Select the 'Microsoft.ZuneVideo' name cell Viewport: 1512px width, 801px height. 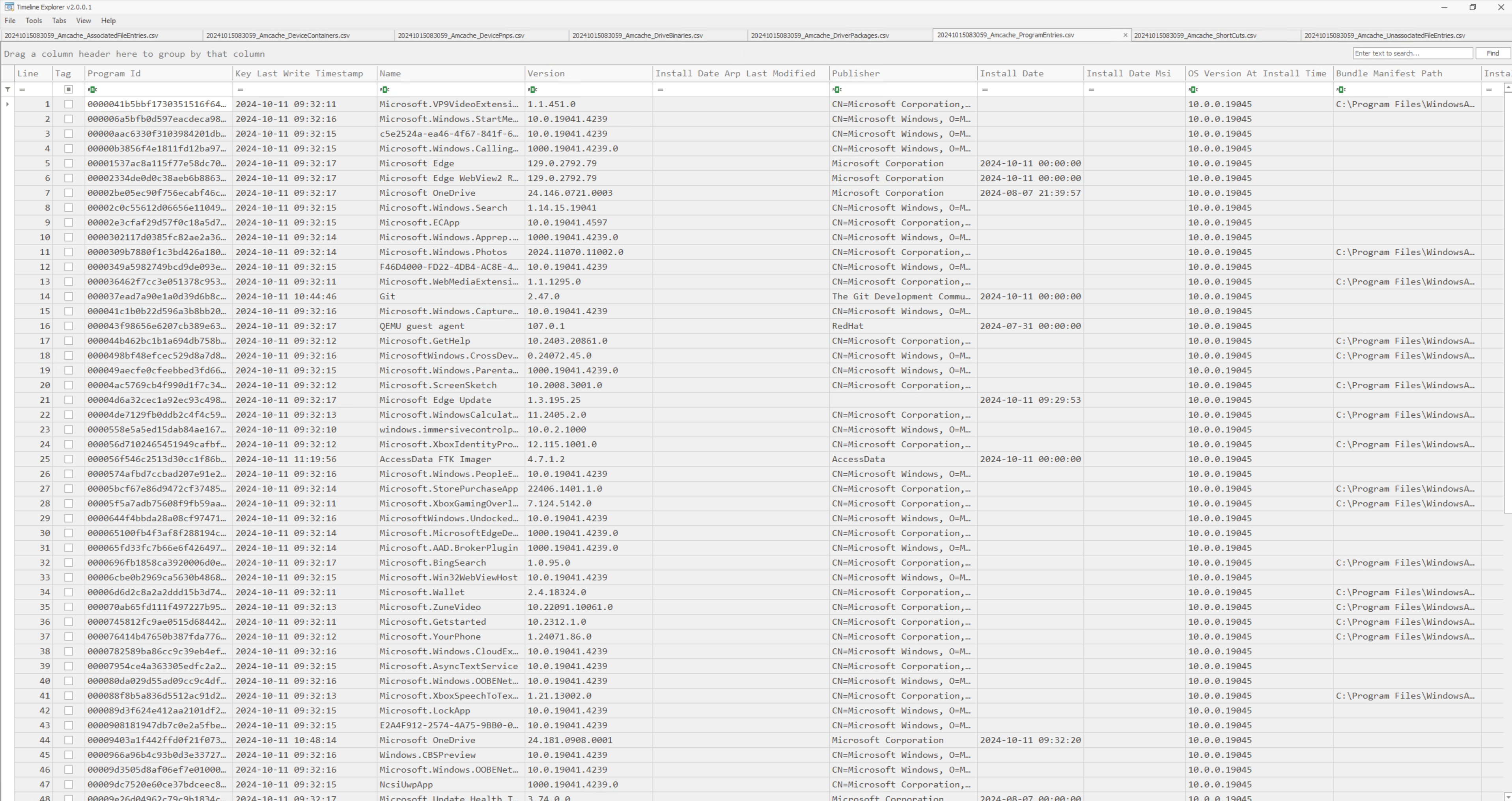(x=451, y=607)
